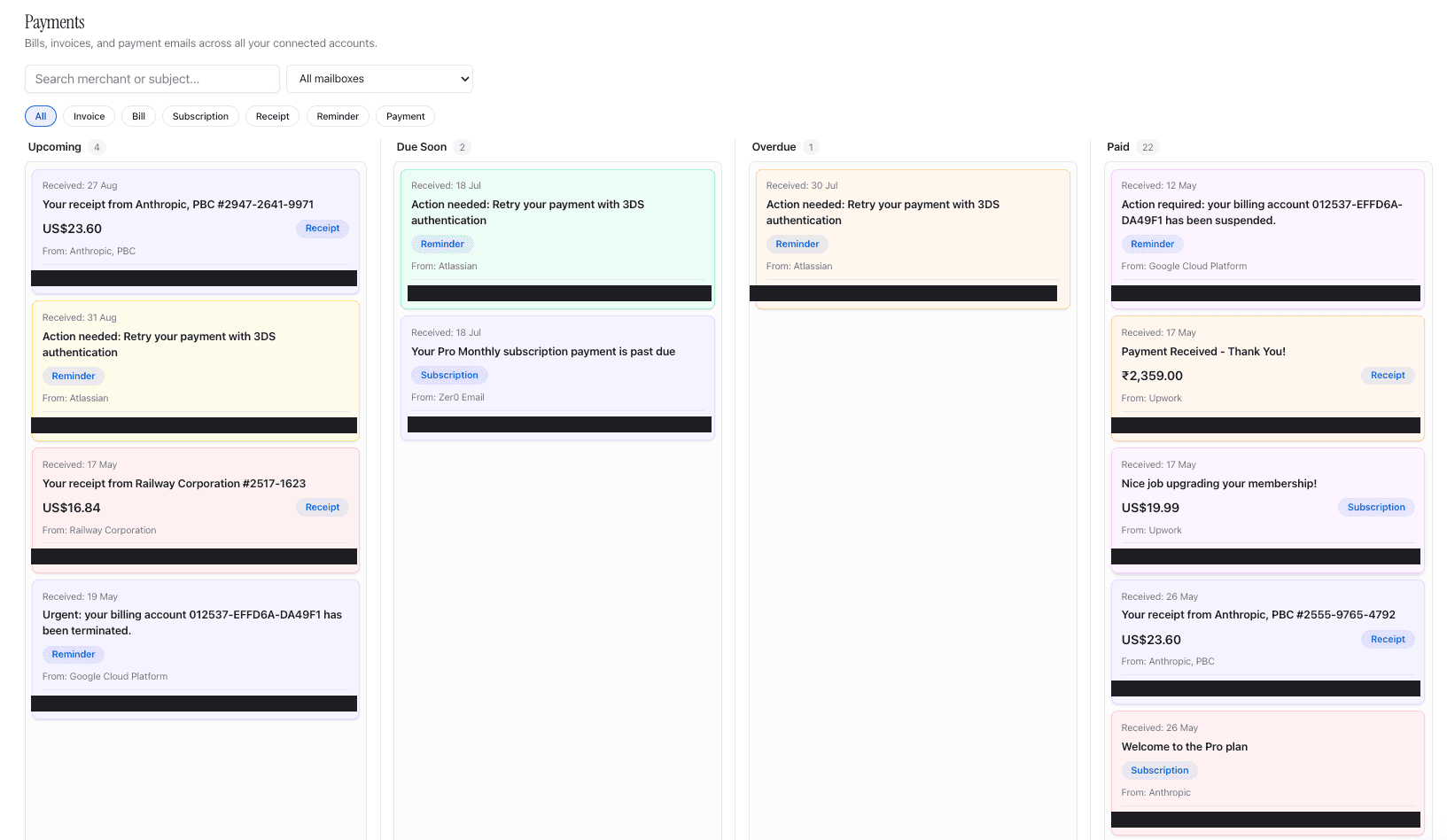Open Anthropic receipt #2947-2641-9971 card
Viewport: 1447px width, 840px height.
[x=195, y=230]
